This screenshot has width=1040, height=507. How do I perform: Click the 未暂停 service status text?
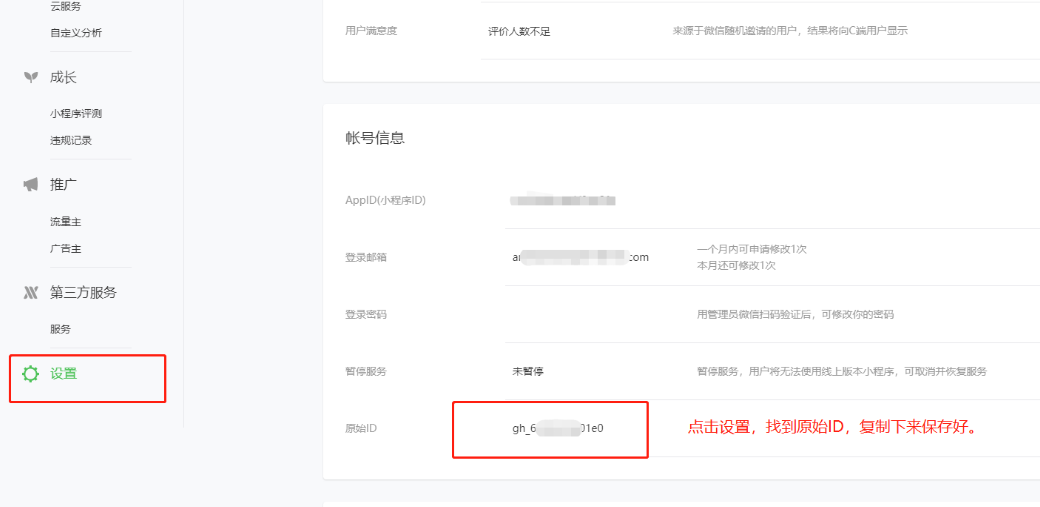click(528, 371)
